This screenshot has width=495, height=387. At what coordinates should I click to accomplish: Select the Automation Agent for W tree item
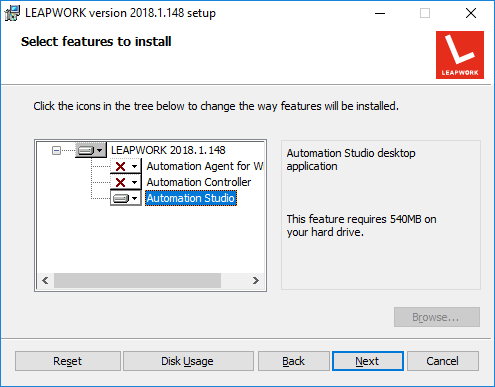click(205, 166)
